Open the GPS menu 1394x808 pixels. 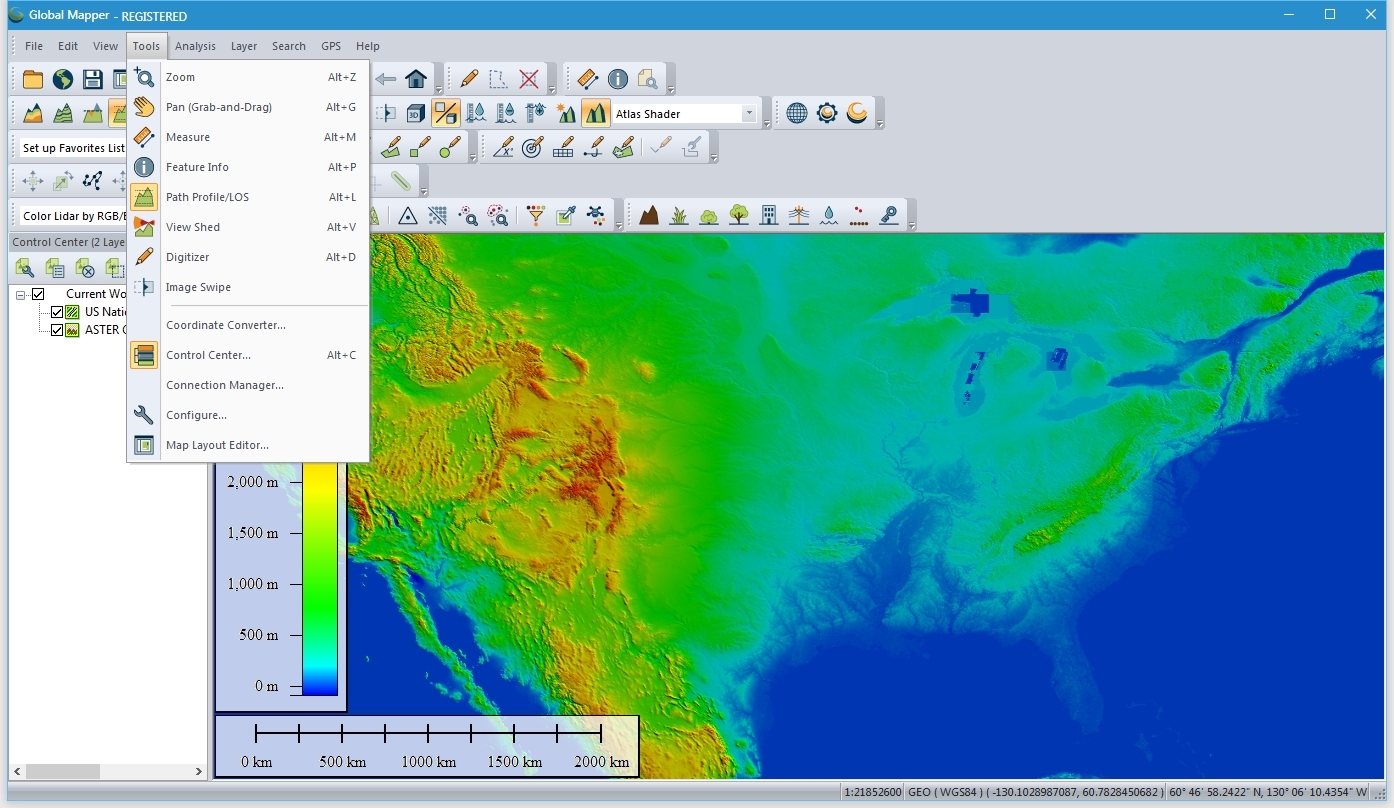331,46
